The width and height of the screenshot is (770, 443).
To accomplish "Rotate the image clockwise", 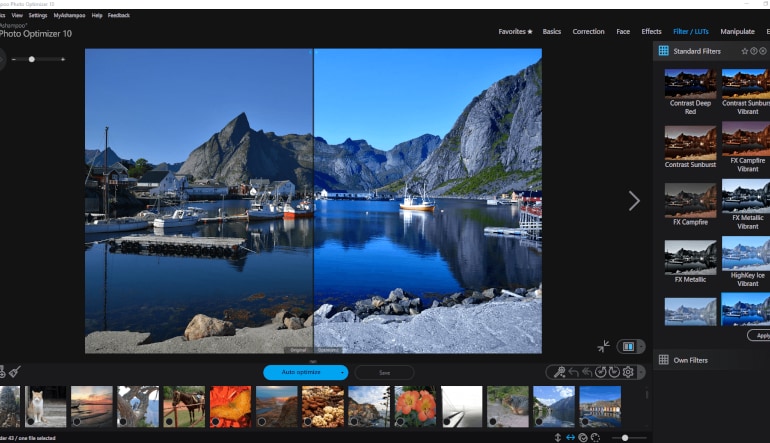I will [614, 372].
